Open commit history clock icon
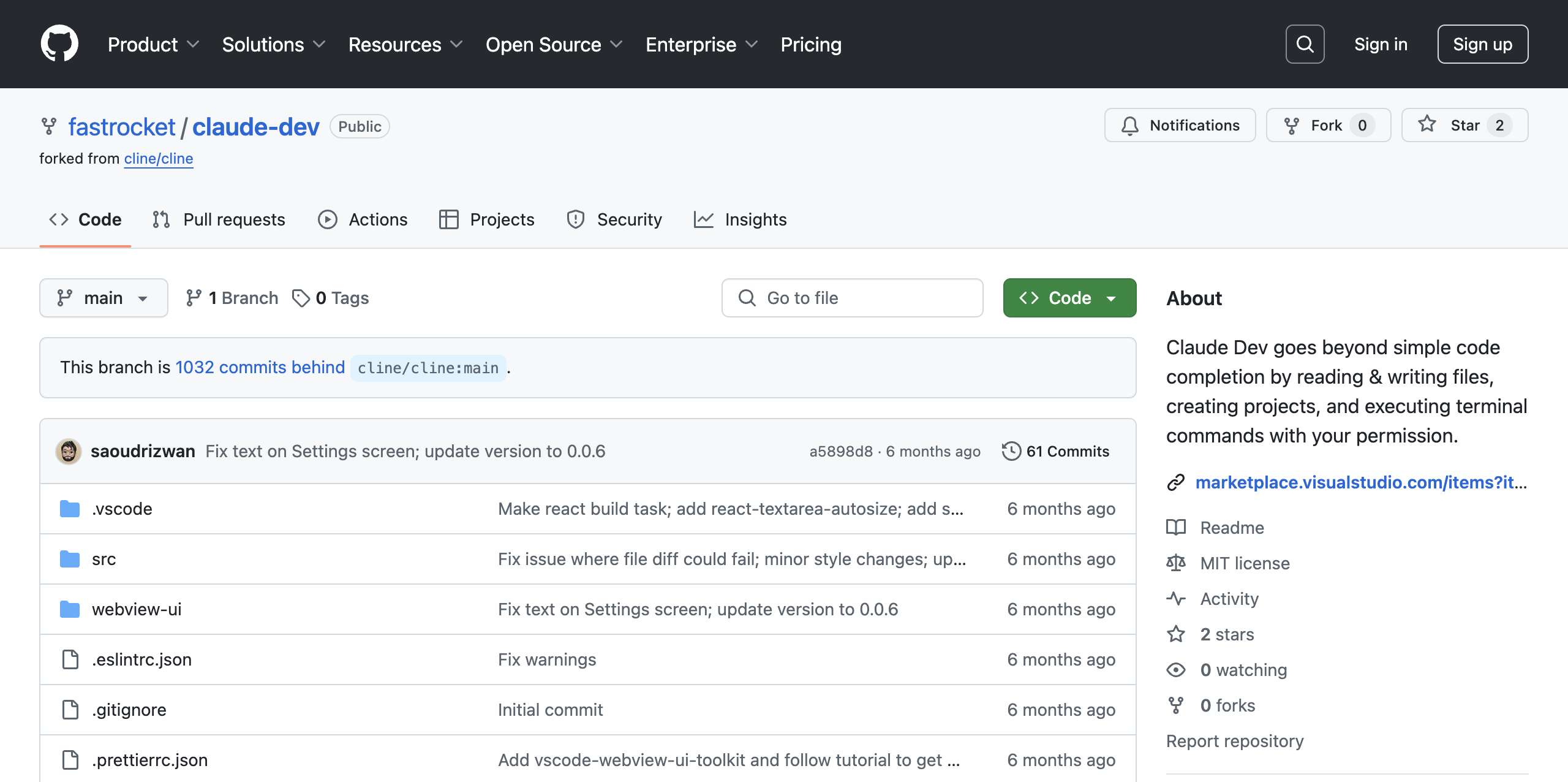 pyautogui.click(x=1011, y=451)
